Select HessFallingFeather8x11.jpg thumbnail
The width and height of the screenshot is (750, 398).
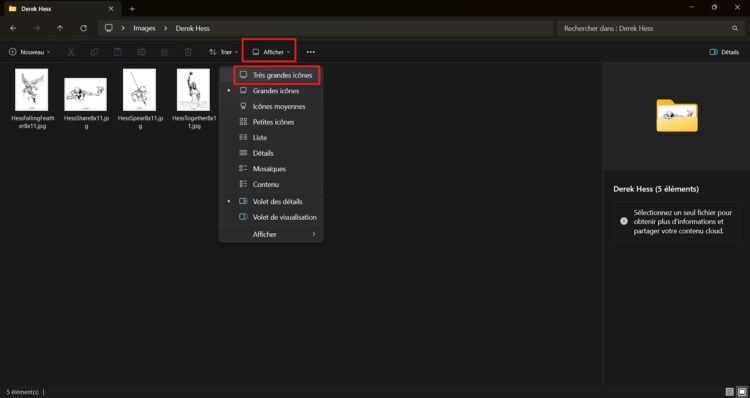(32, 90)
